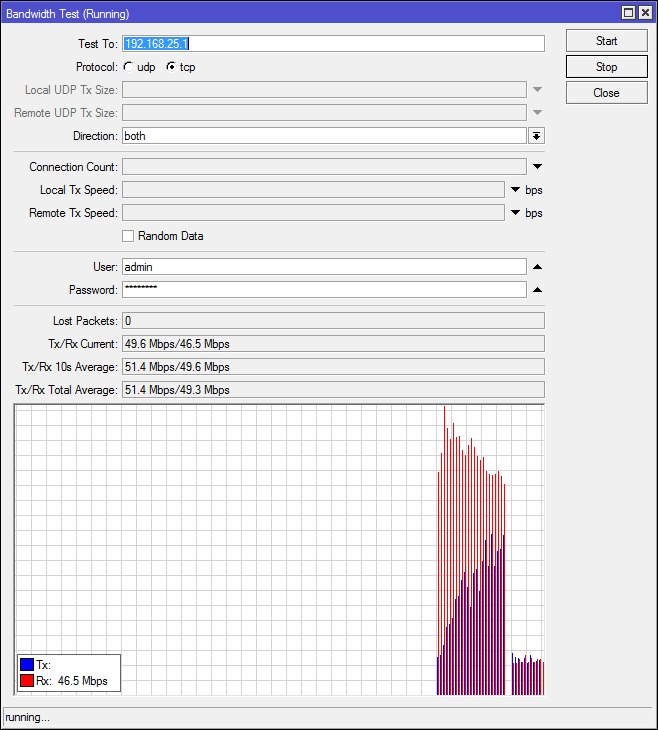The height and width of the screenshot is (730, 658).
Task: Click the Local Tx Speed input field
Action: [313, 190]
